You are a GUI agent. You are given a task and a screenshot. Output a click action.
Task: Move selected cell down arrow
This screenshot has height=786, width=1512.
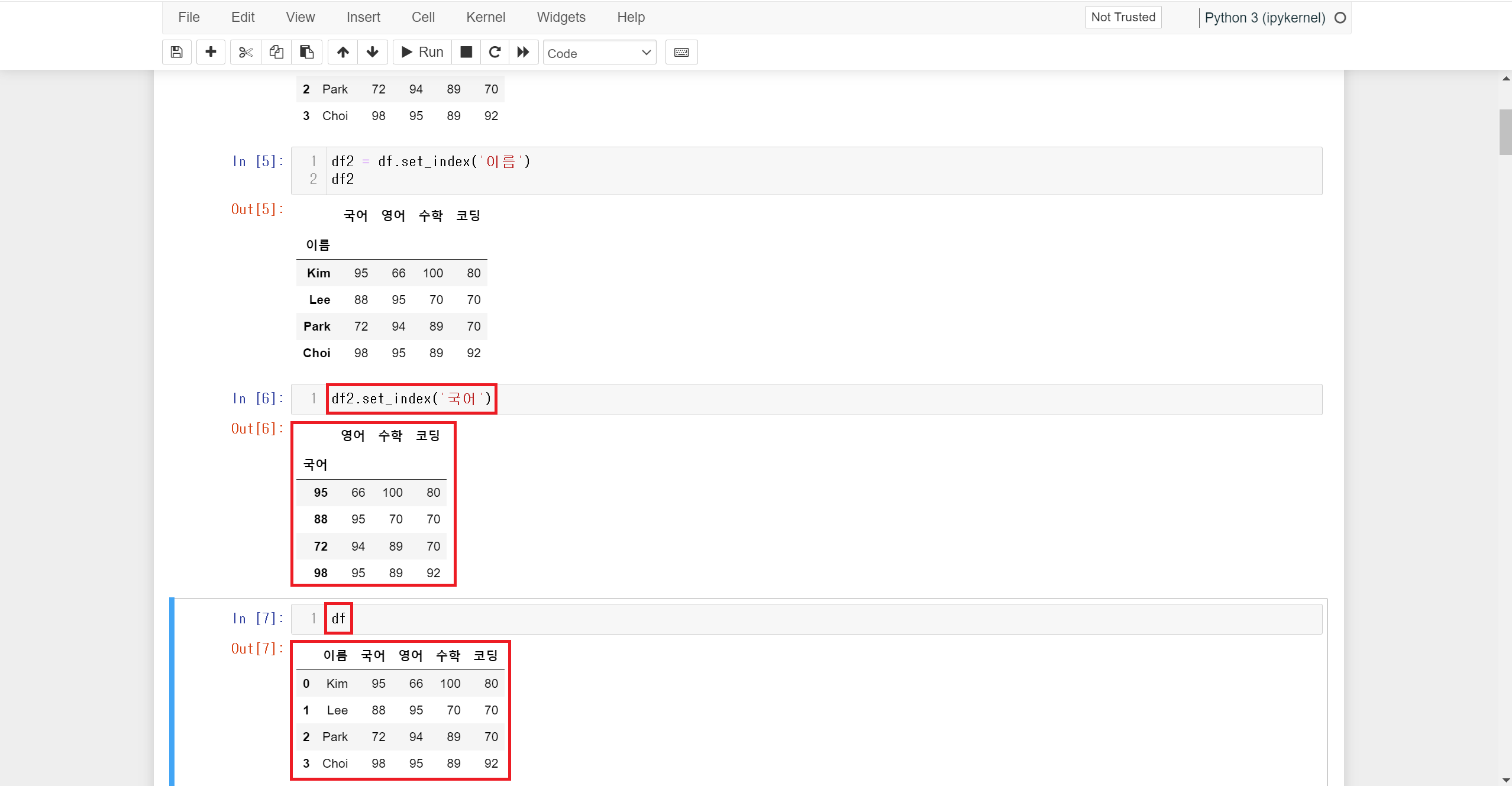pos(372,52)
